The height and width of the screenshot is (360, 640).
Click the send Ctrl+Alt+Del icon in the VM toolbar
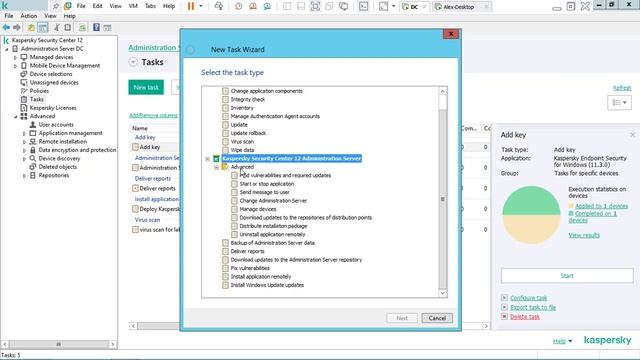click(219, 6)
